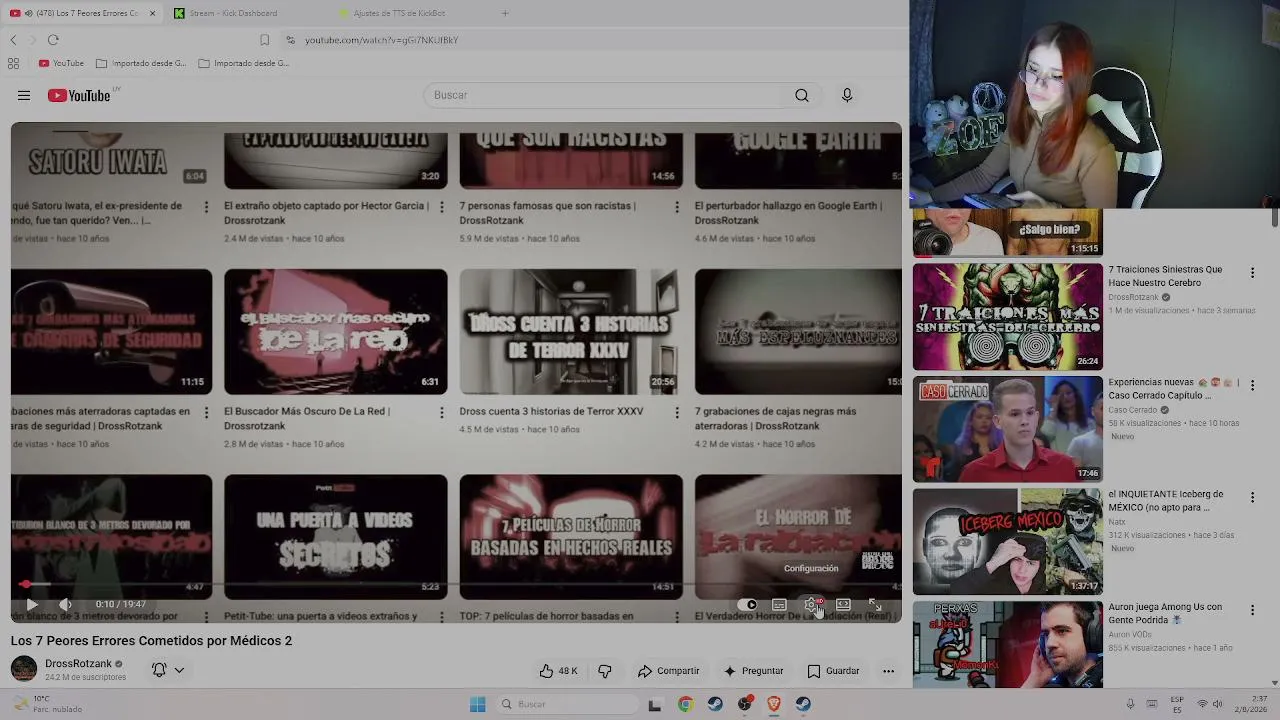Open options for Auron Among Us video

tap(1252, 609)
